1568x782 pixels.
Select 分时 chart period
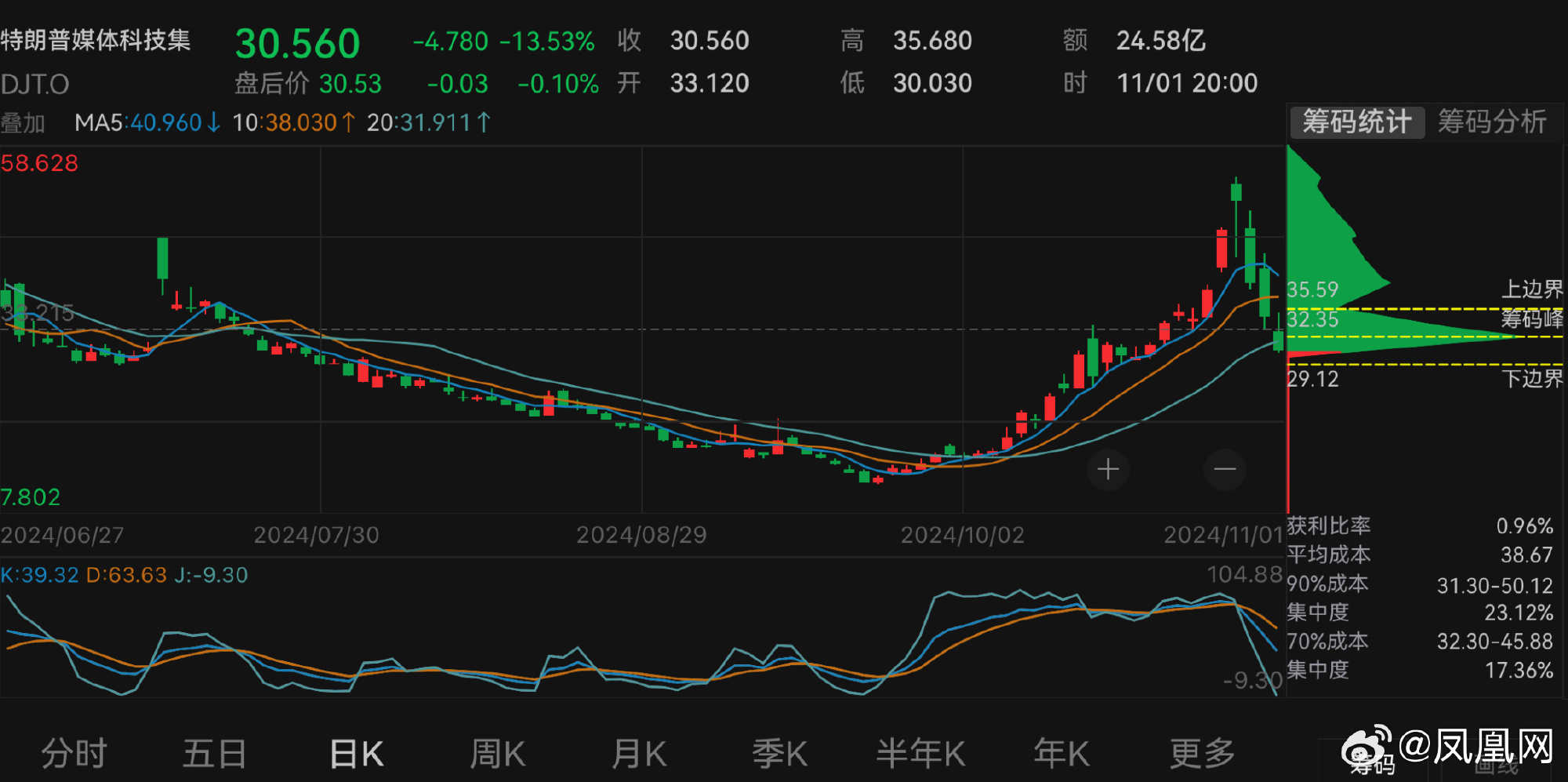click(74, 754)
